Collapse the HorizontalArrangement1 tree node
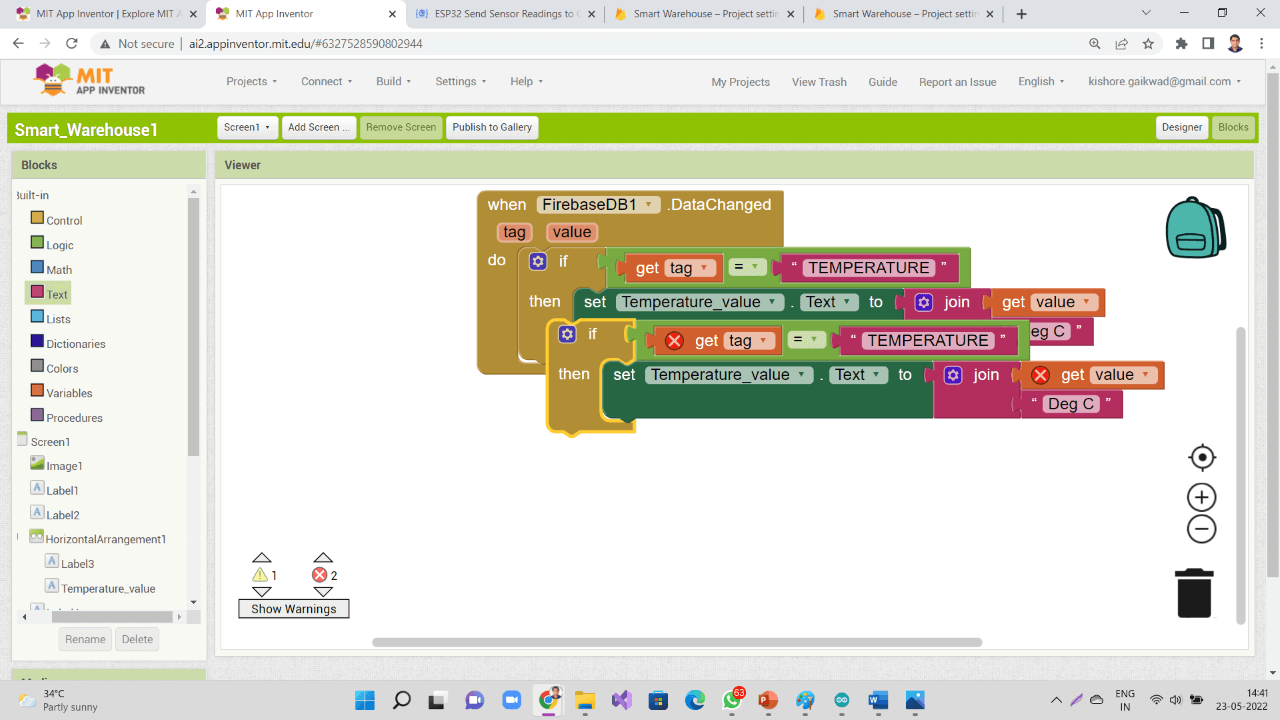 [18, 538]
